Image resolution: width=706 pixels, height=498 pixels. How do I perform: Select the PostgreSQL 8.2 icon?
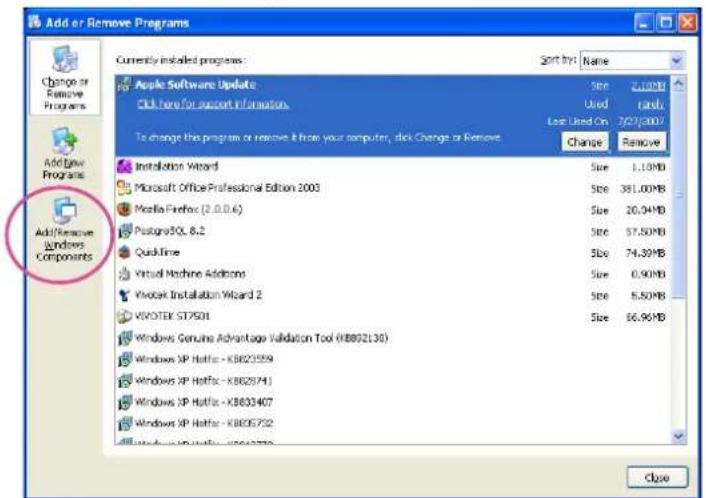(124, 231)
